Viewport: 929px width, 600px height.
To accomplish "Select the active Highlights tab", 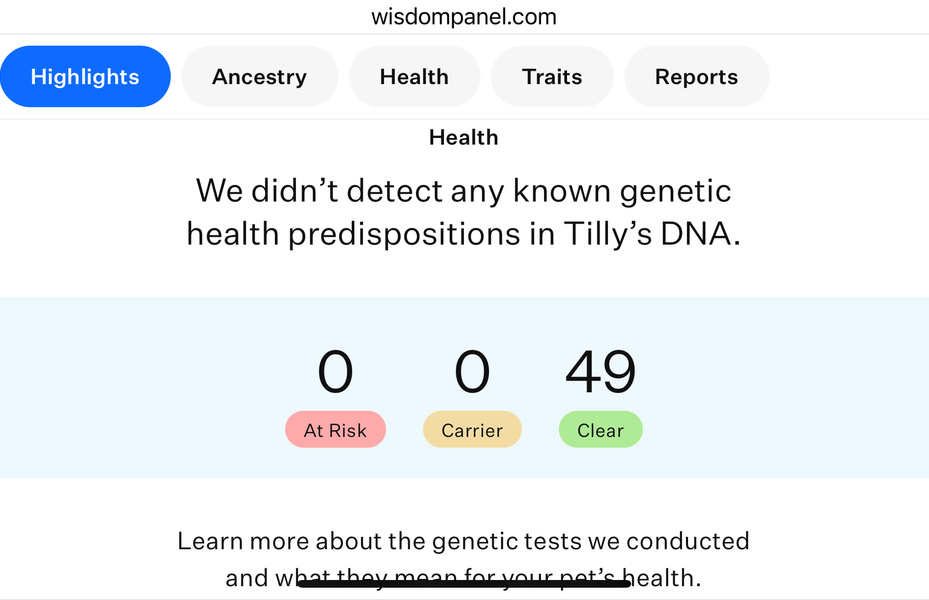I will pos(85,76).
